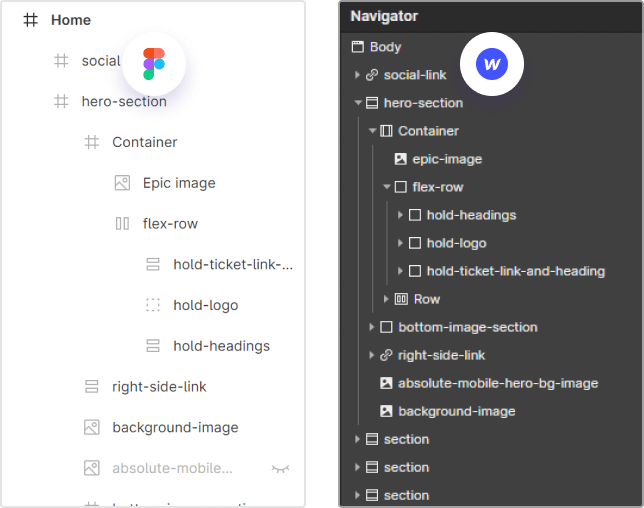Click the frame icon next to Home
Image resolution: width=644 pixels, height=508 pixels.
[31, 20]
